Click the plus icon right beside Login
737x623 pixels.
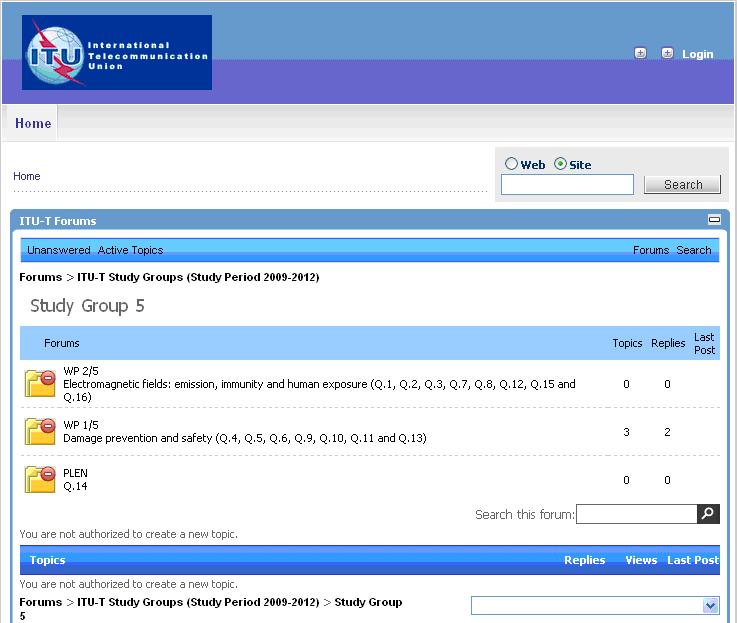point(667,53)
